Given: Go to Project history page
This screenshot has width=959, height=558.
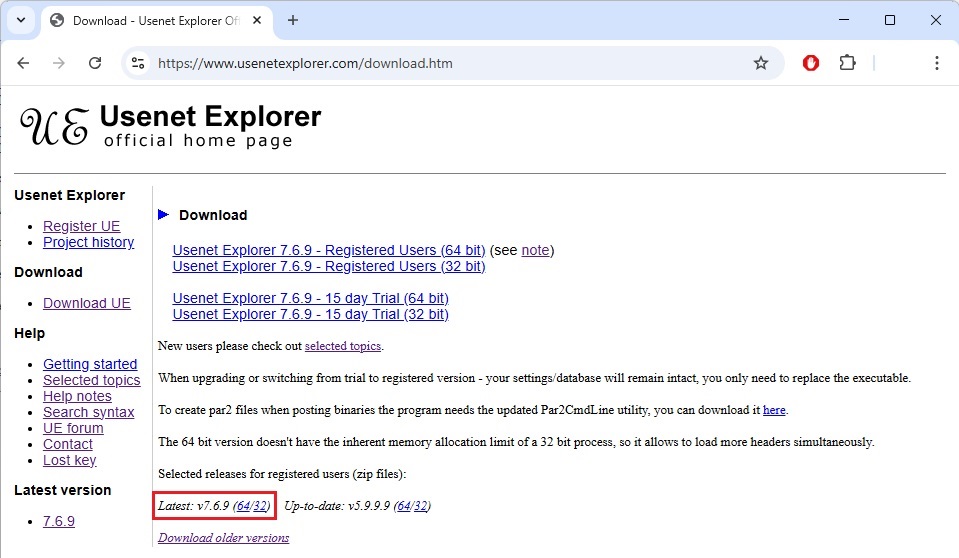Looking at the screenshot, I should 88,242.
